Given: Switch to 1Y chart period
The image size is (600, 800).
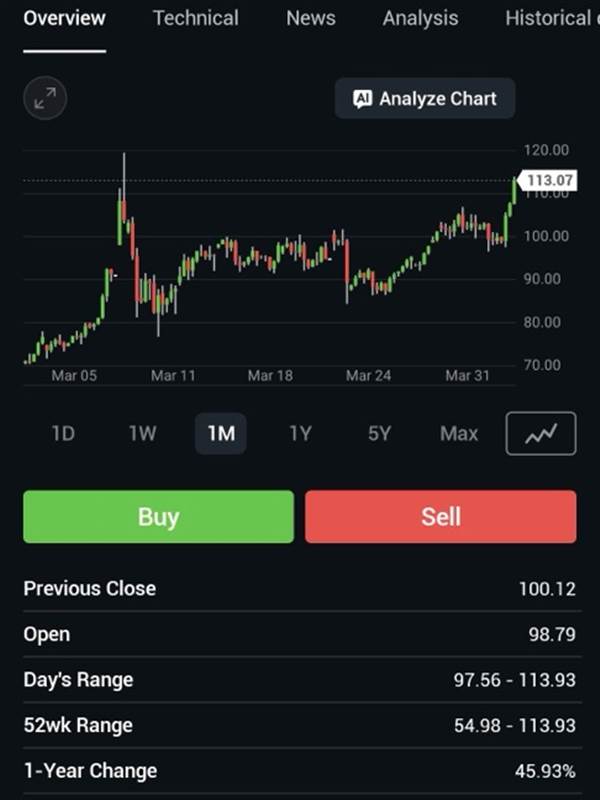Looking at the screenshot, I should point(300,434).
